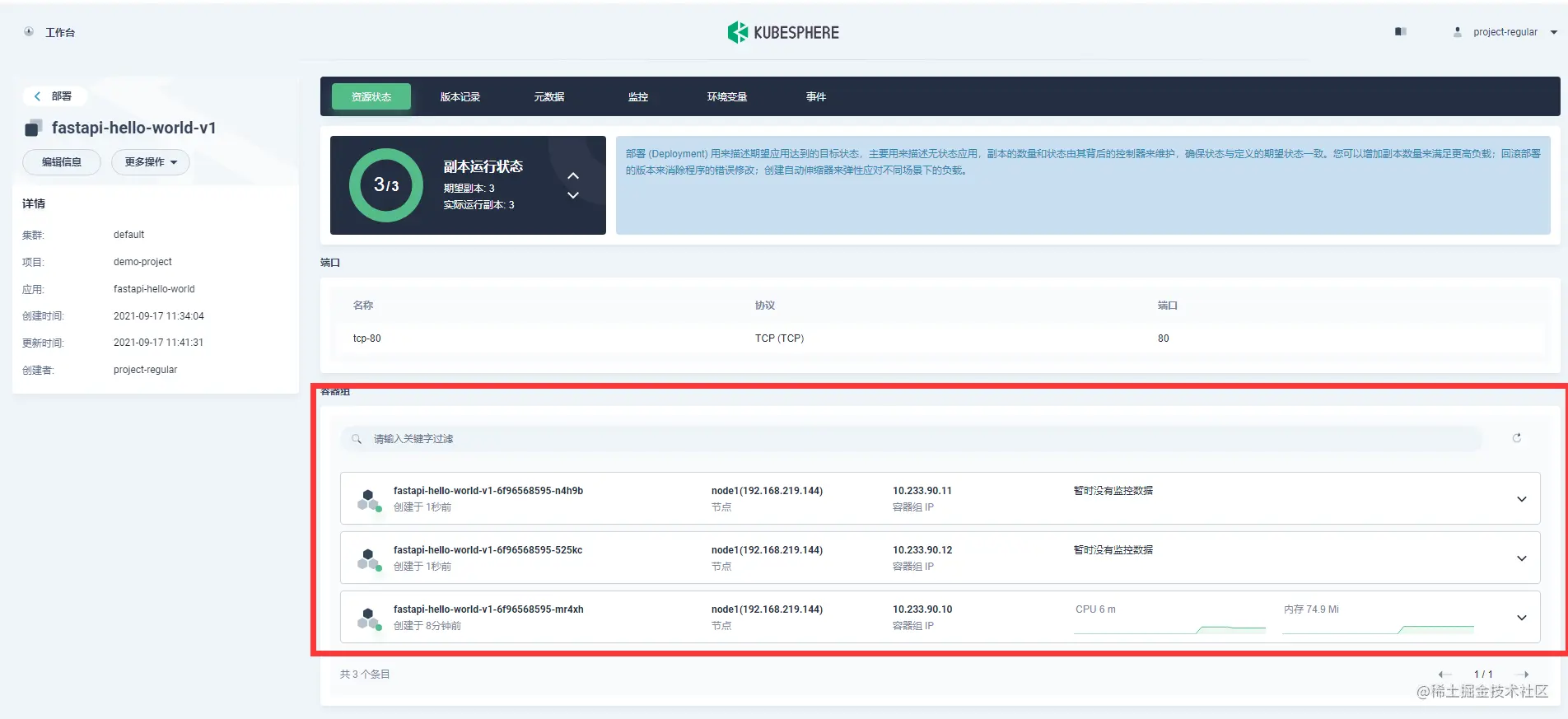Switch to the 元数据 tab

(549, 97)
